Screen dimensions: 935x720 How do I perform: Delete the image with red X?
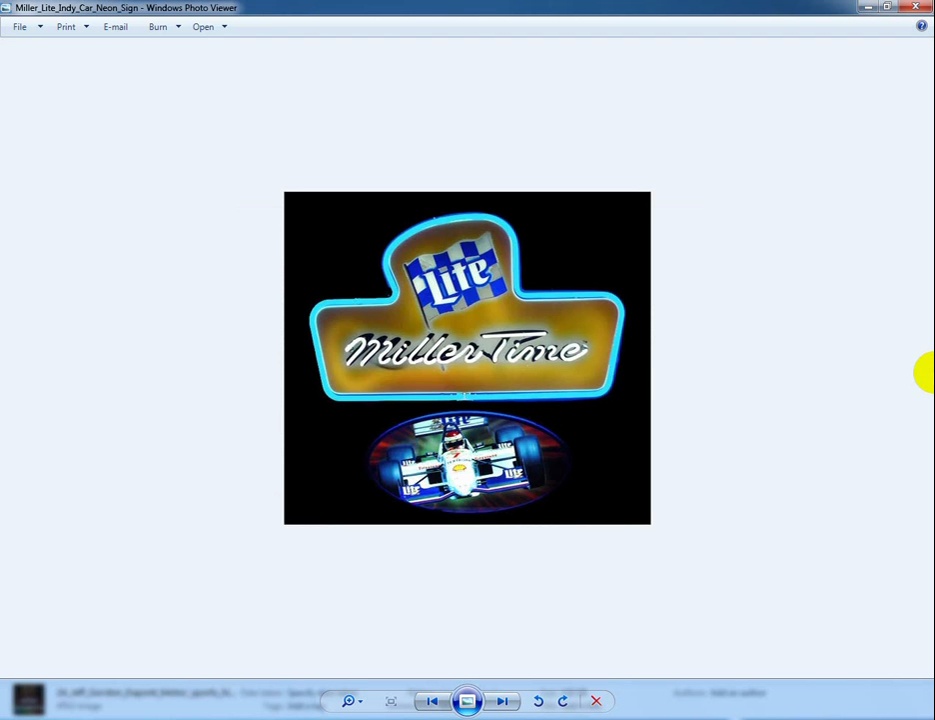(596, 701)
